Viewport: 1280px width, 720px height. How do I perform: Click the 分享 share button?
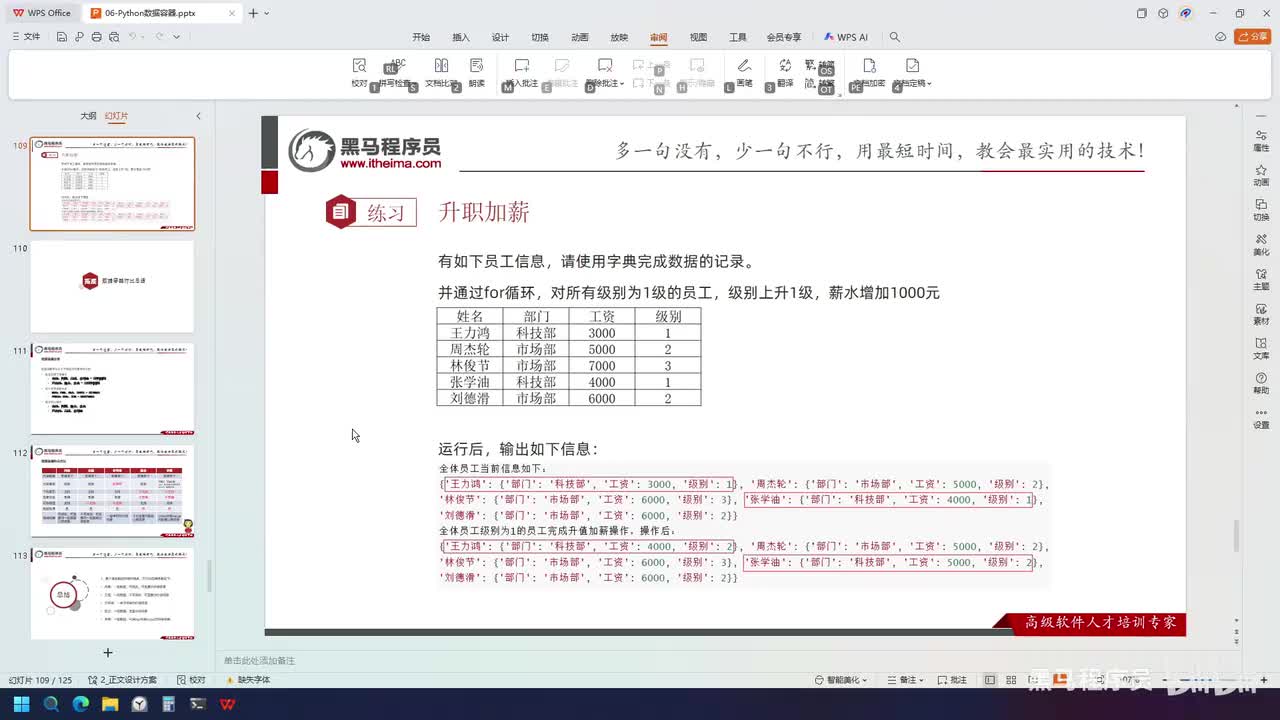1252,37
